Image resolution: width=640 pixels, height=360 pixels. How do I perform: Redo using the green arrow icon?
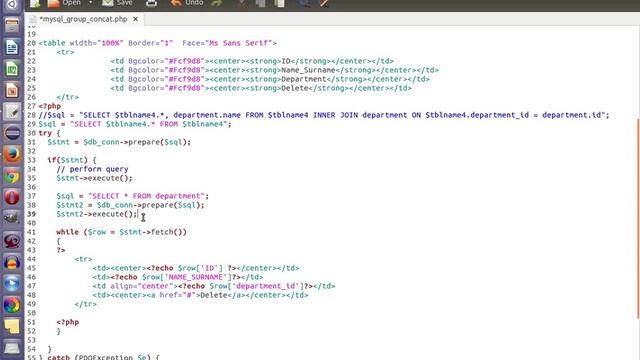coord(217,3)
